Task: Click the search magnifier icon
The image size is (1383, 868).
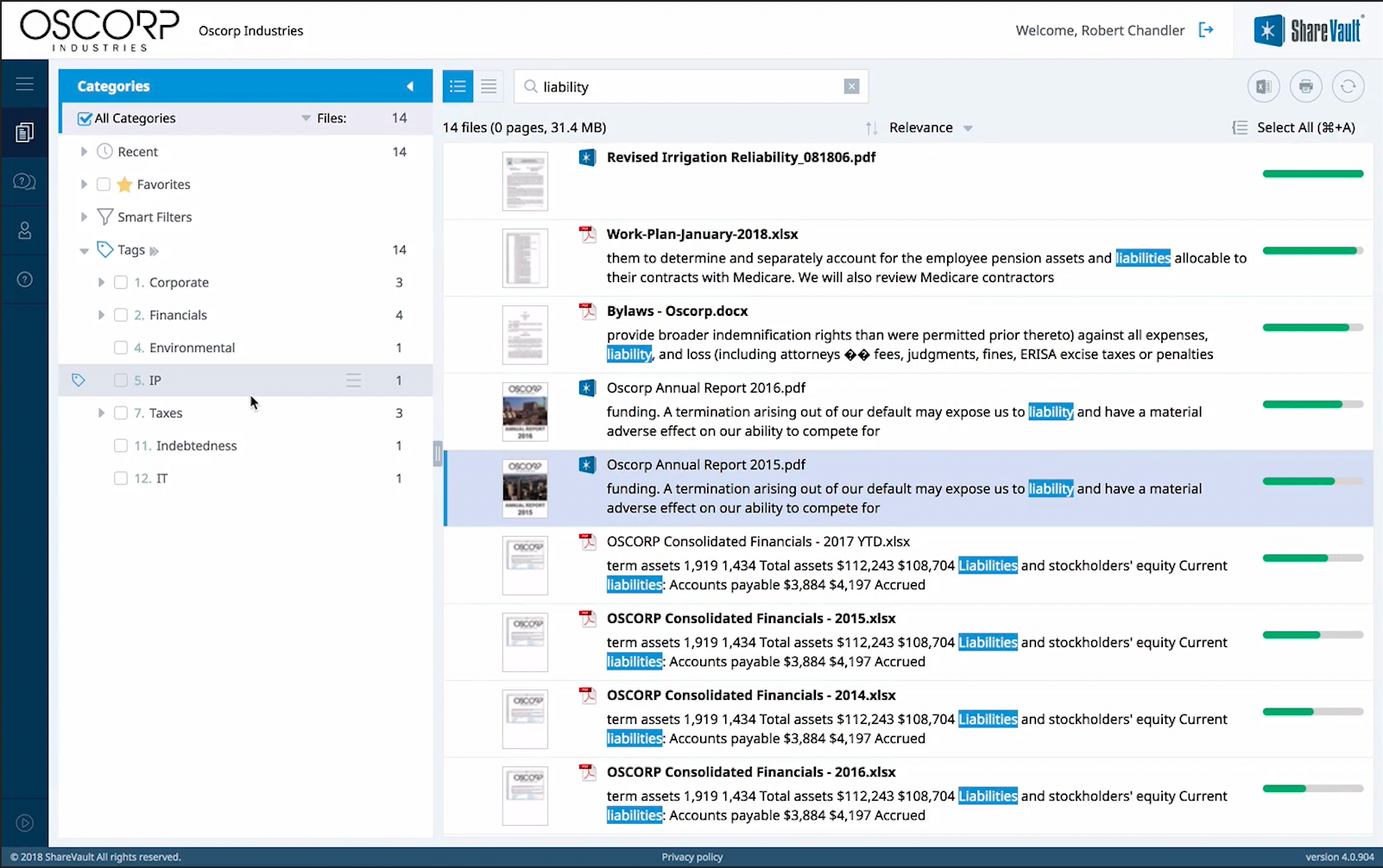Action: (x=531, y=86)
